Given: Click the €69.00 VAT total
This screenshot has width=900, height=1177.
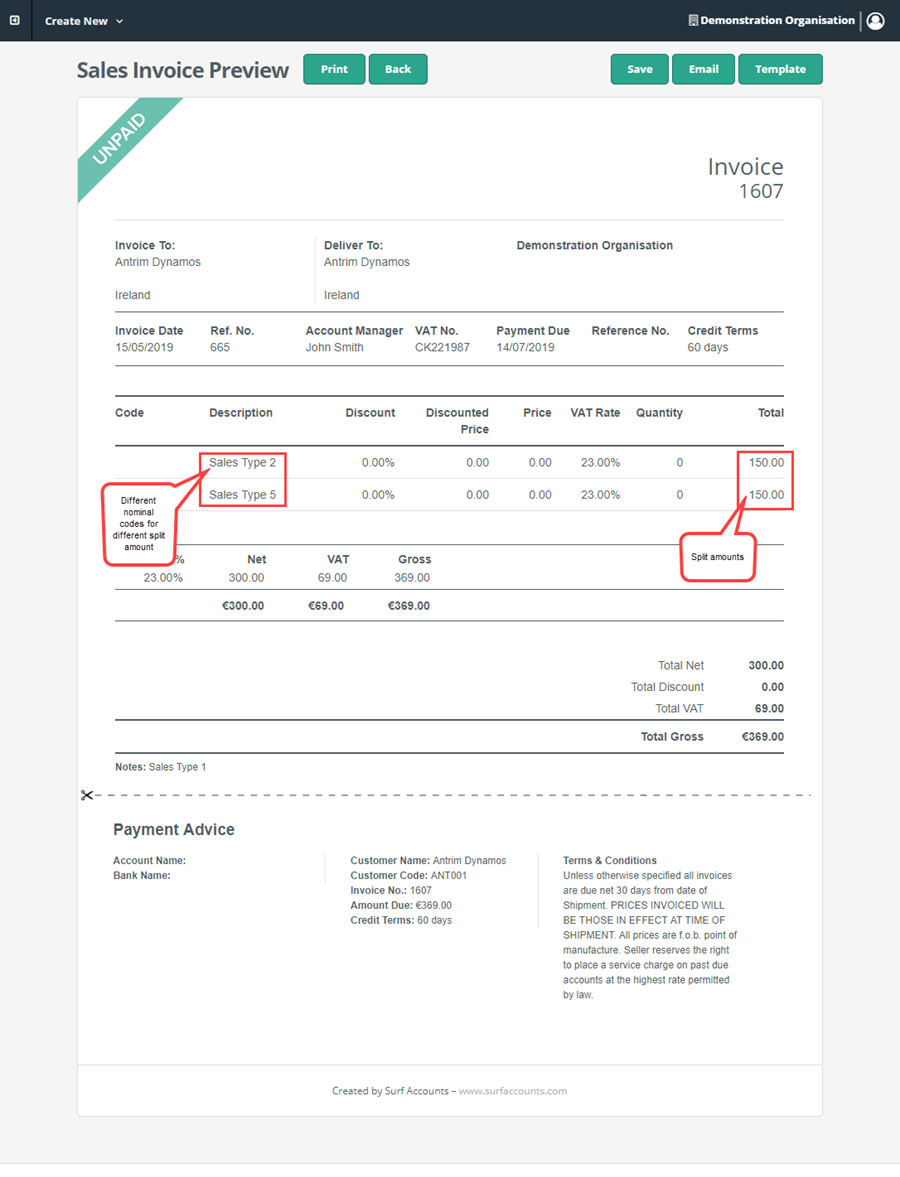Looking at the screenshot, I should point(326,606).
